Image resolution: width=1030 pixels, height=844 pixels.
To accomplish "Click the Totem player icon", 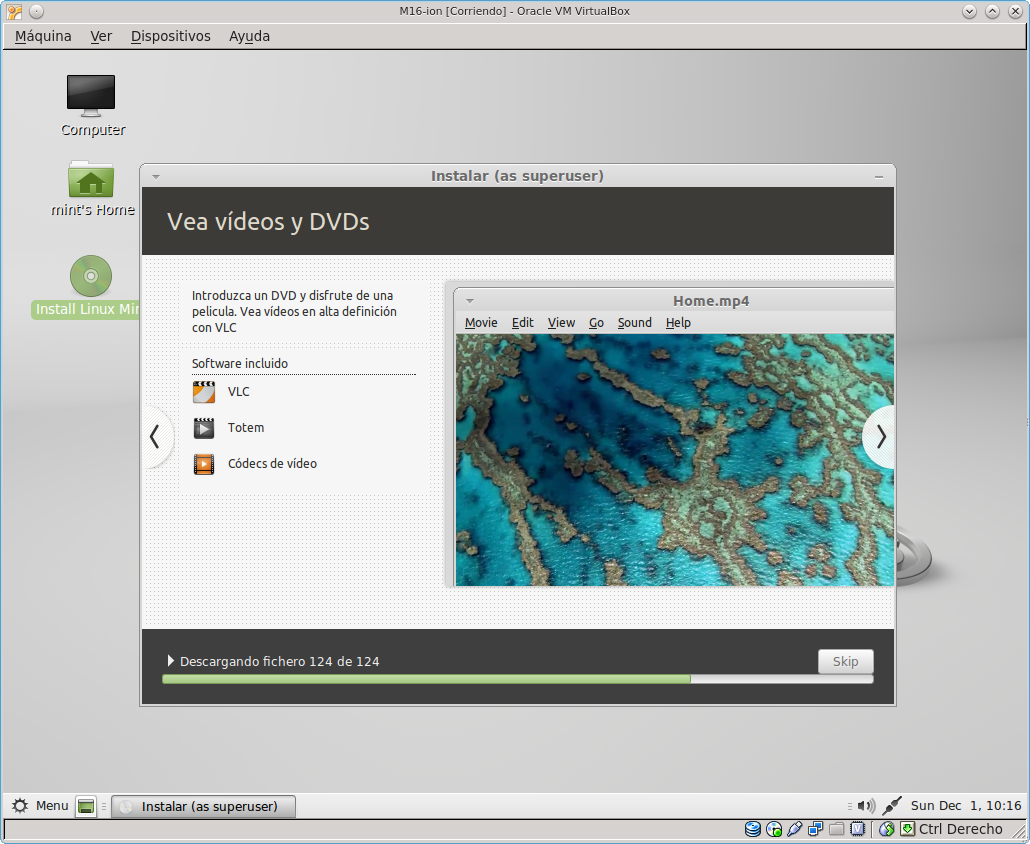I will click(204, 428).
